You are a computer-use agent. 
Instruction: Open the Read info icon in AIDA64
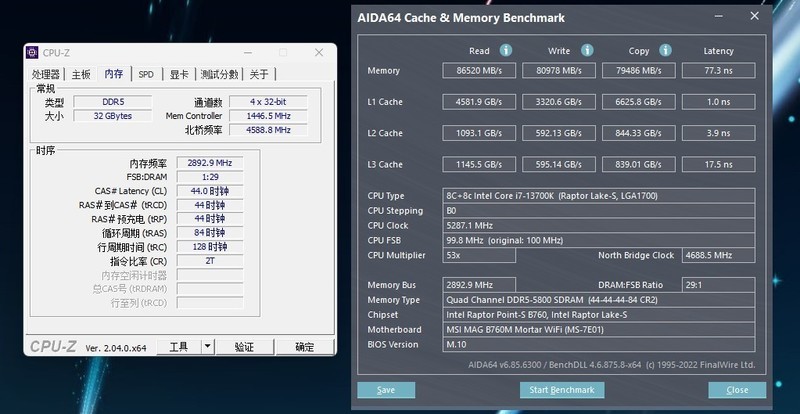[506, 50]
